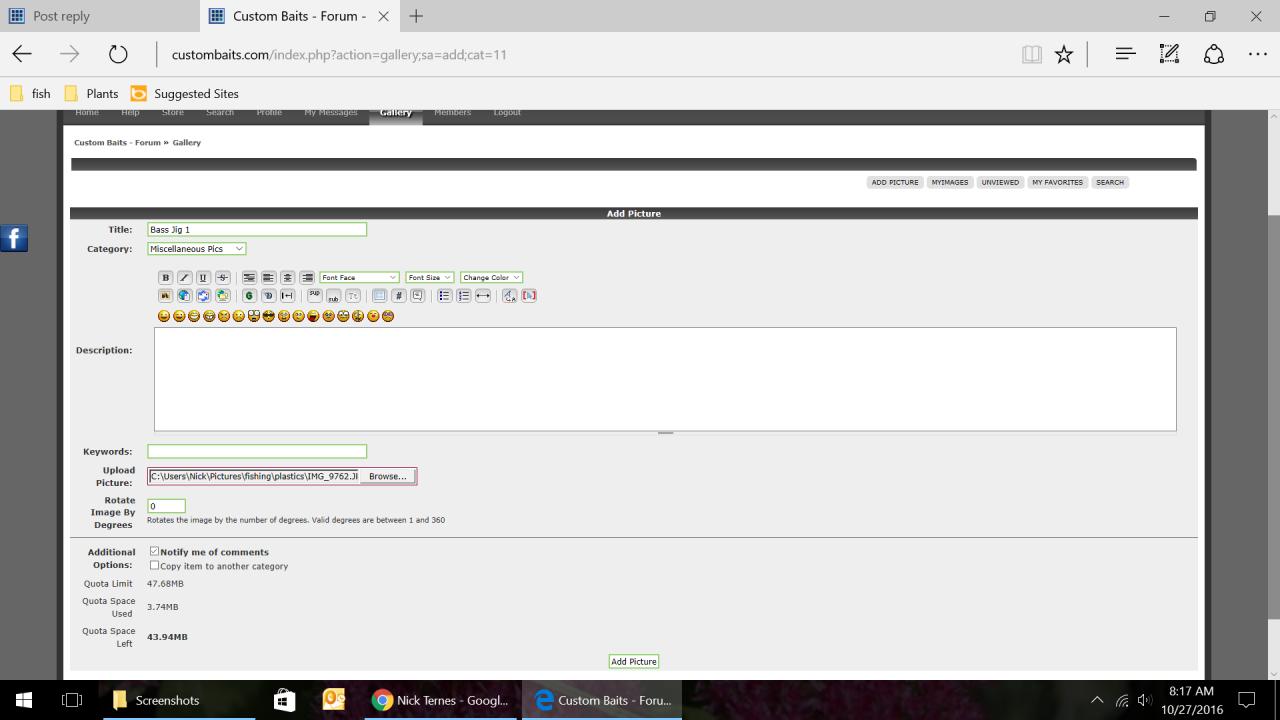Insert the sunglasses cool smiley
1280x720 pixels.
point(269,316)
